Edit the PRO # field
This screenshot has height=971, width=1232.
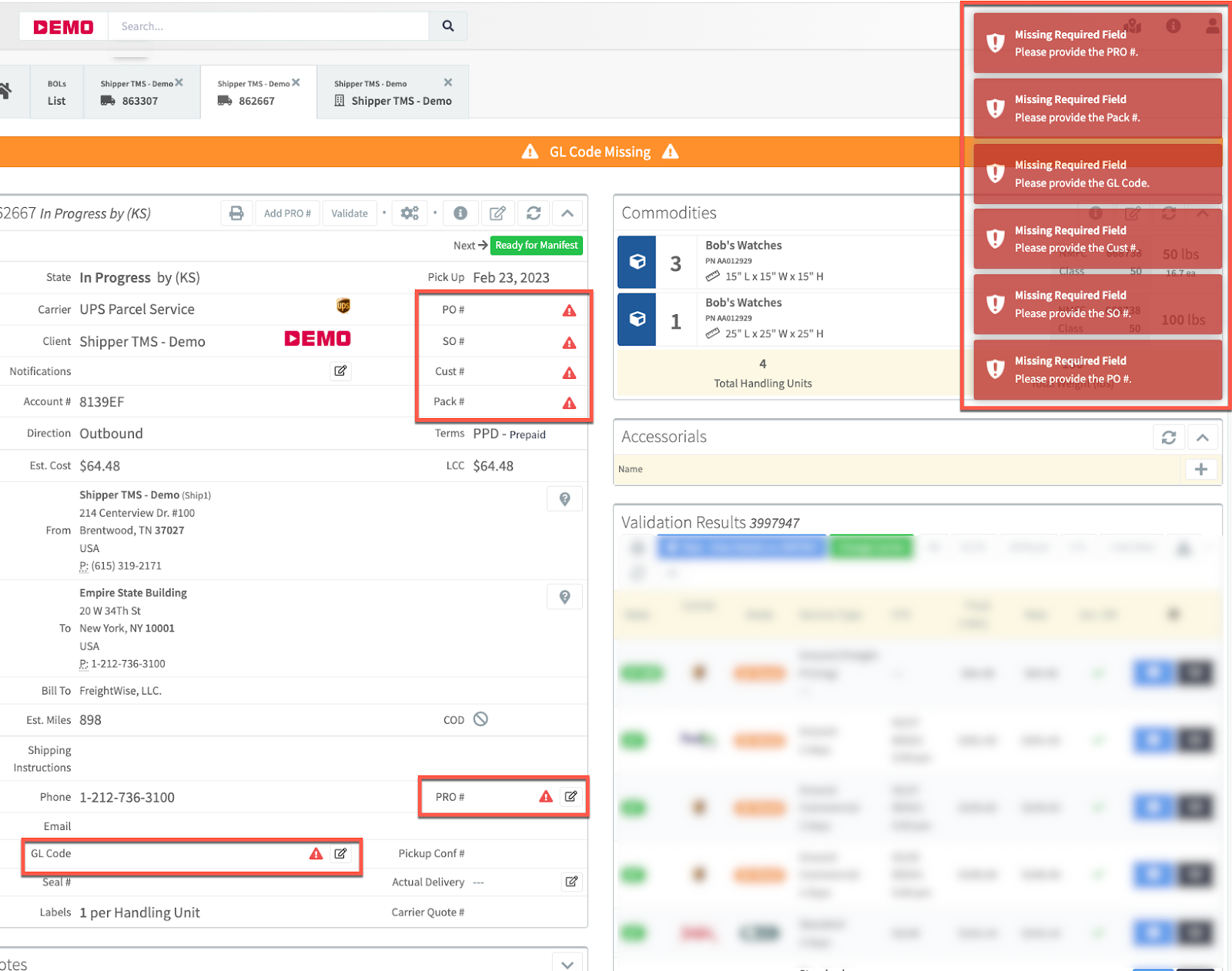pos(571,797)
